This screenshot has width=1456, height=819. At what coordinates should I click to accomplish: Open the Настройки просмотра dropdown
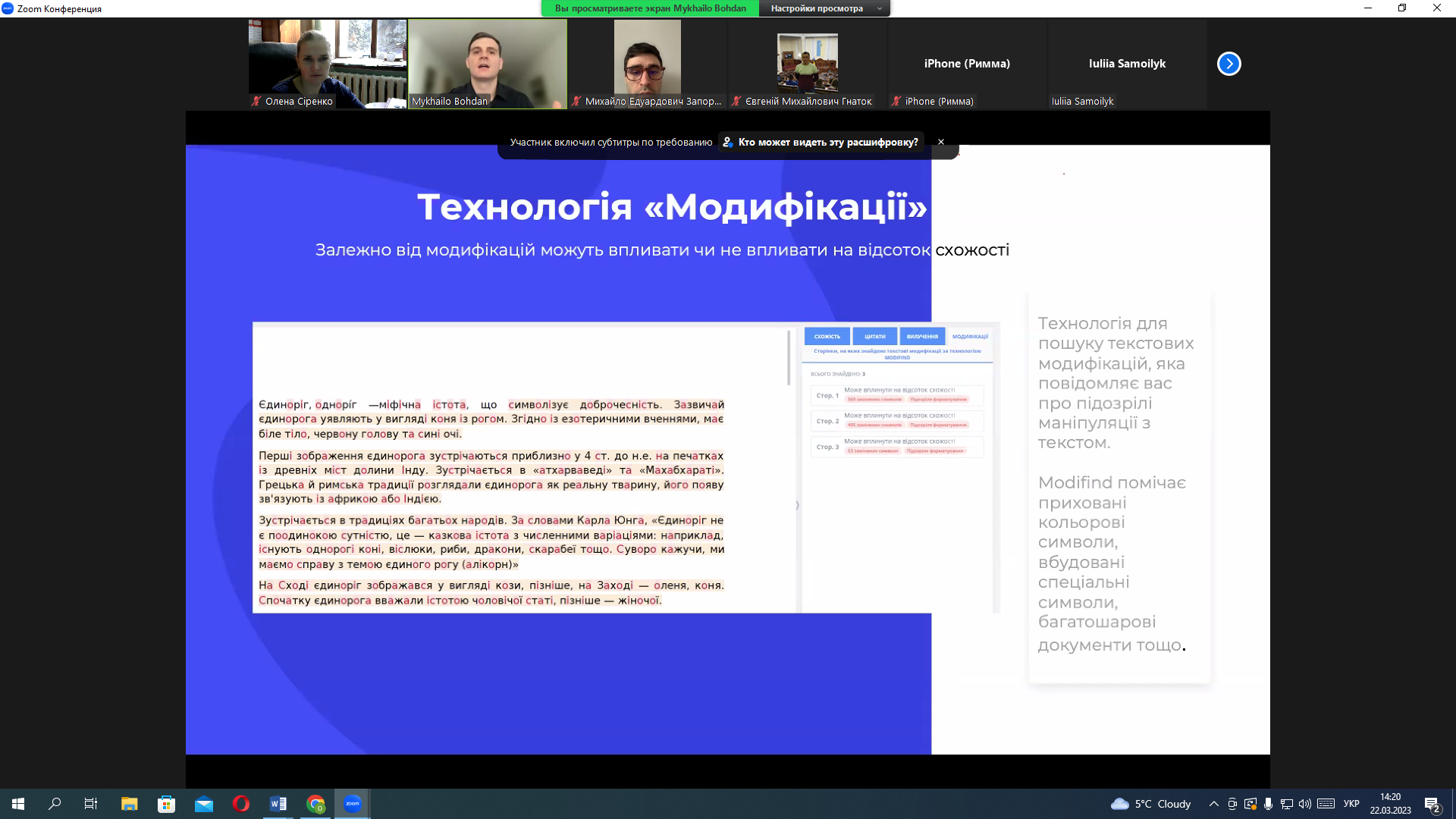(x=825, y=8)
